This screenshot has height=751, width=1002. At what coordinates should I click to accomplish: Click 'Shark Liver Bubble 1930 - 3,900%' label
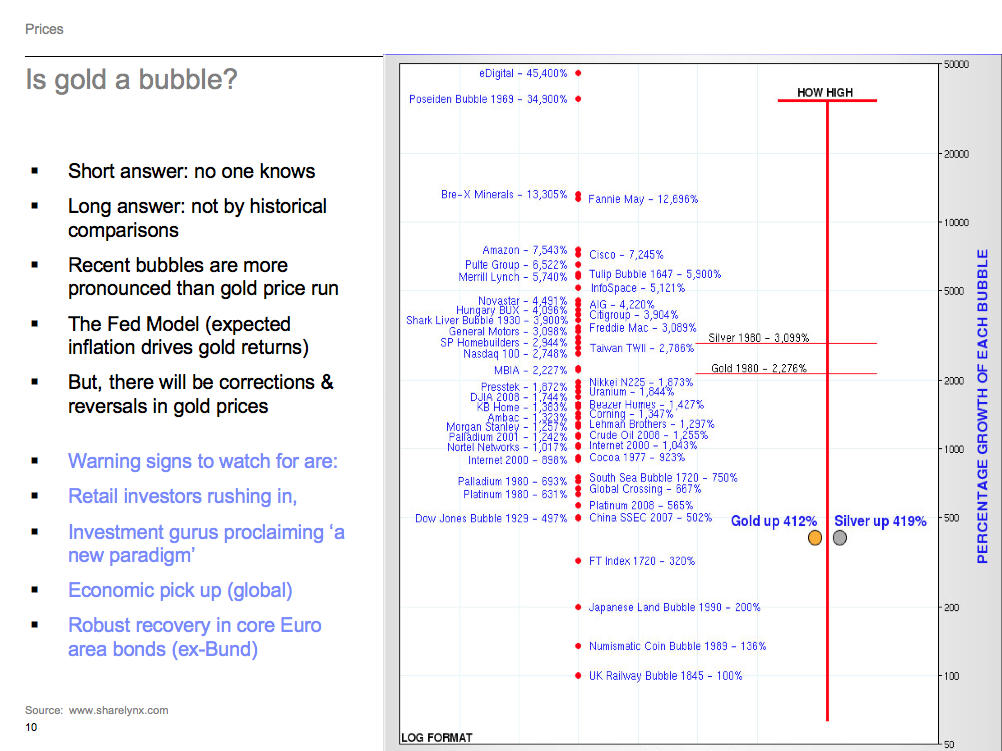[x=486, y=320]
